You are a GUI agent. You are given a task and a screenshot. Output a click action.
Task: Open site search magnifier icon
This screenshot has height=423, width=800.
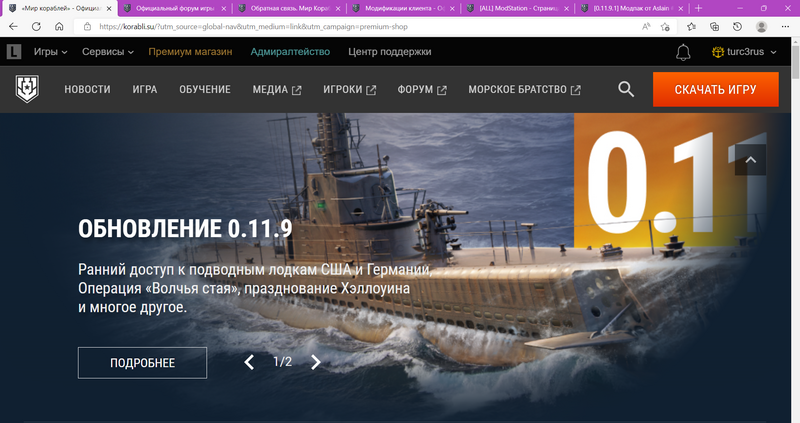pos(626,89)
